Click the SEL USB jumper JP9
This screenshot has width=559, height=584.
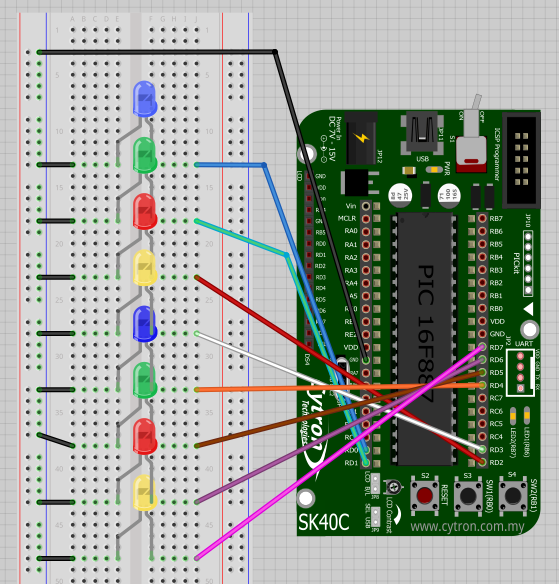pos(375,517)
